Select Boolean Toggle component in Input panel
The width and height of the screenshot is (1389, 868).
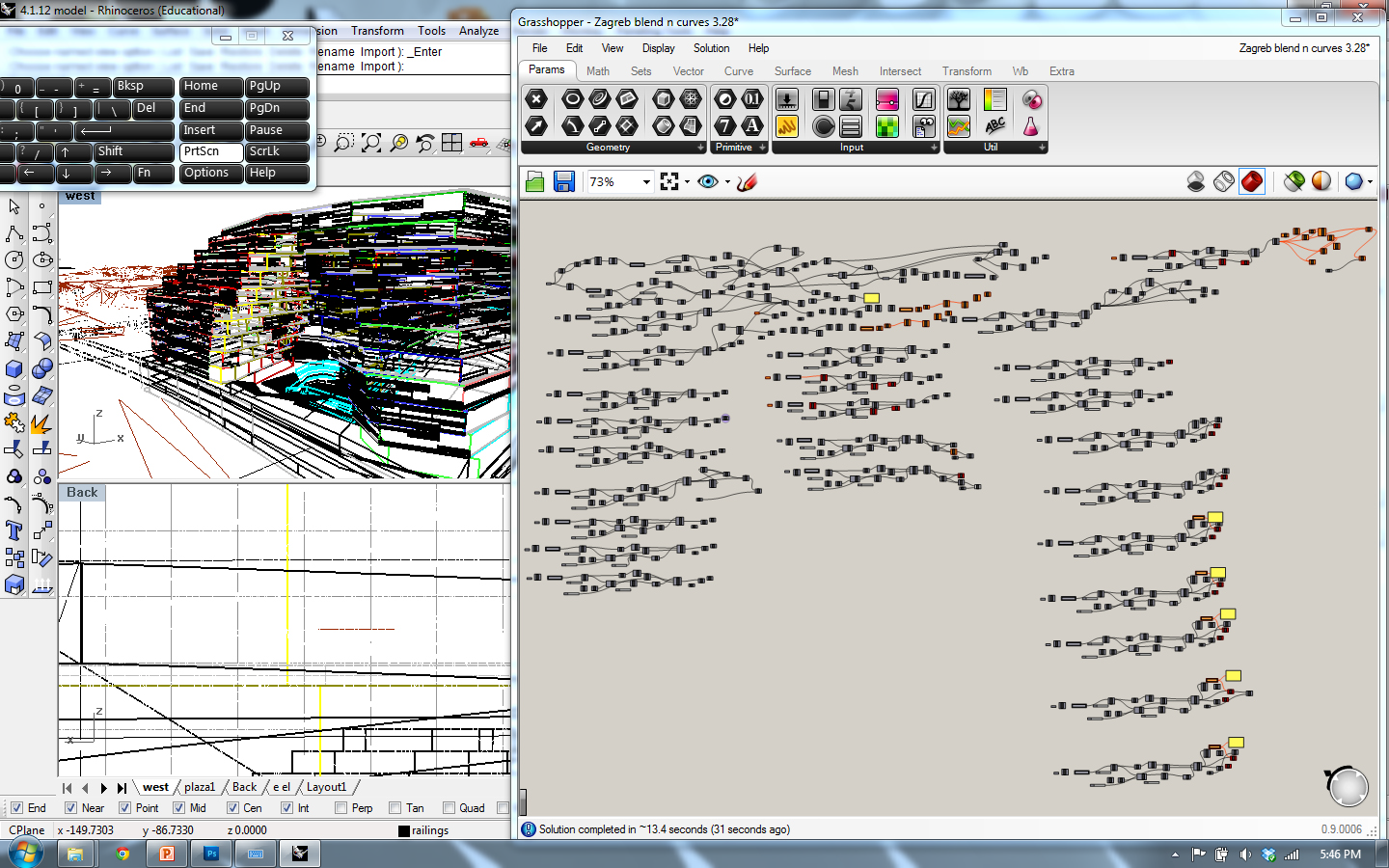[823, 99]
